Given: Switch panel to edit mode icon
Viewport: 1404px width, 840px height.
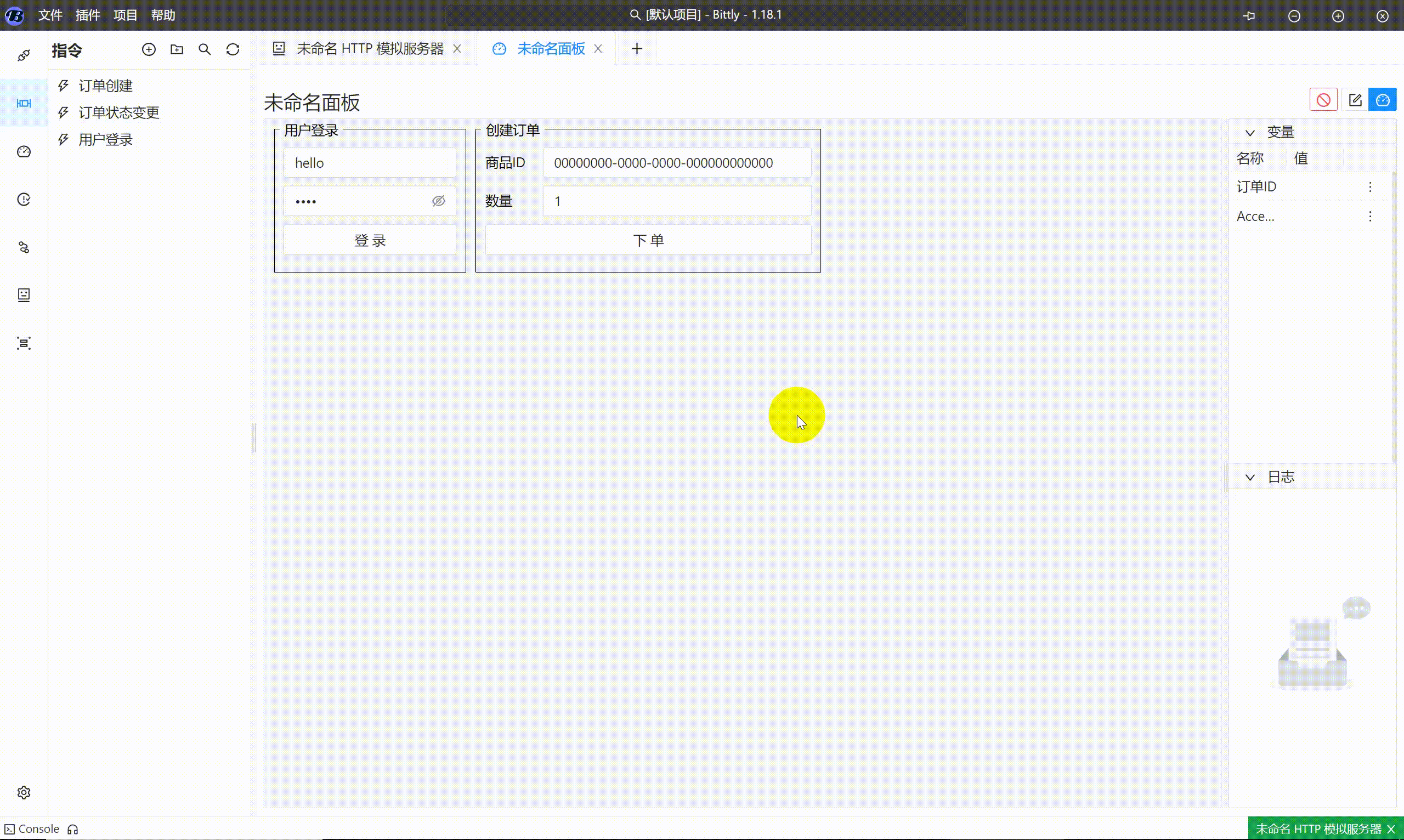Looking at the screenshot, I should click(x=1355, y=100).
